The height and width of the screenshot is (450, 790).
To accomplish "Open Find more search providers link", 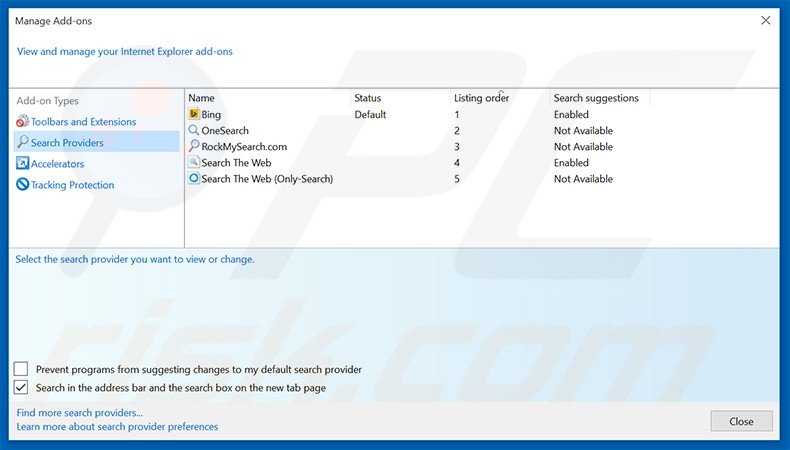I will (80, 412).
